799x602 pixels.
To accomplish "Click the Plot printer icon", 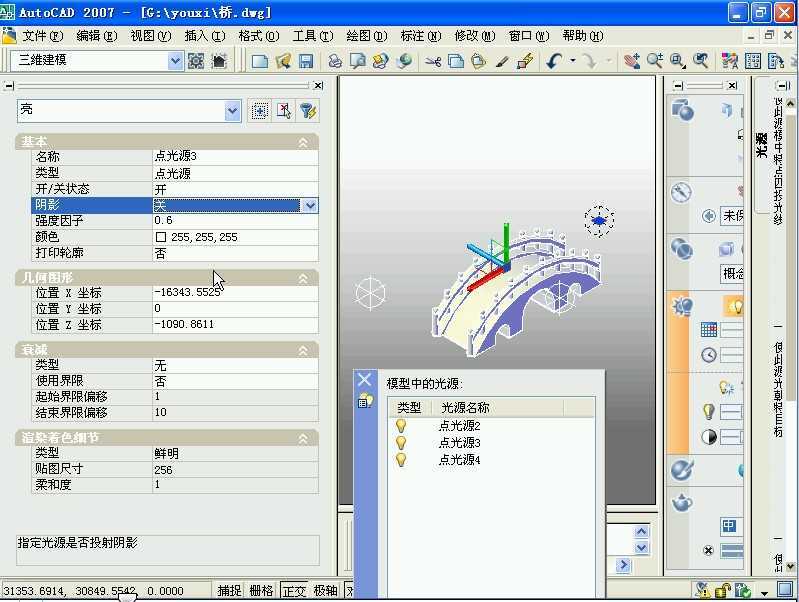I will point(335,61).
